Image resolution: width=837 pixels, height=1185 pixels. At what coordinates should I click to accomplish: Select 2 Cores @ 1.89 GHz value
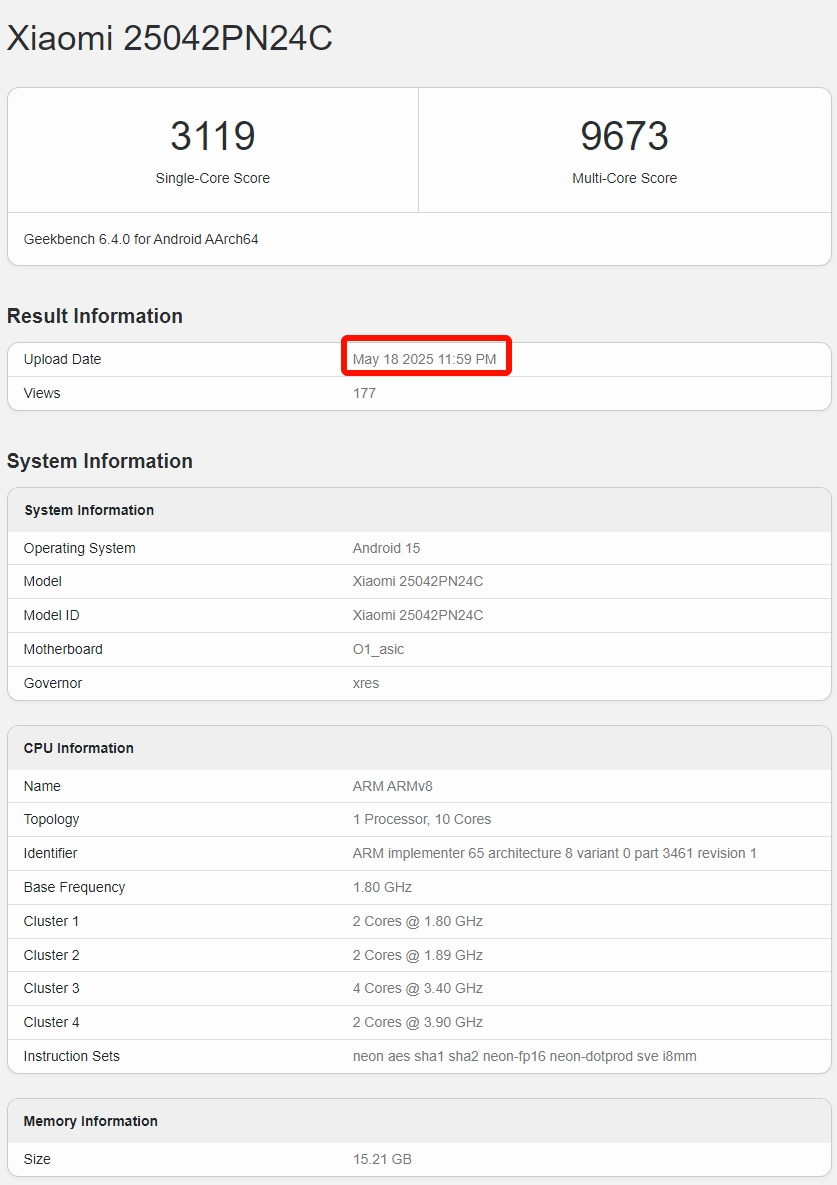[x=418, y=955]
